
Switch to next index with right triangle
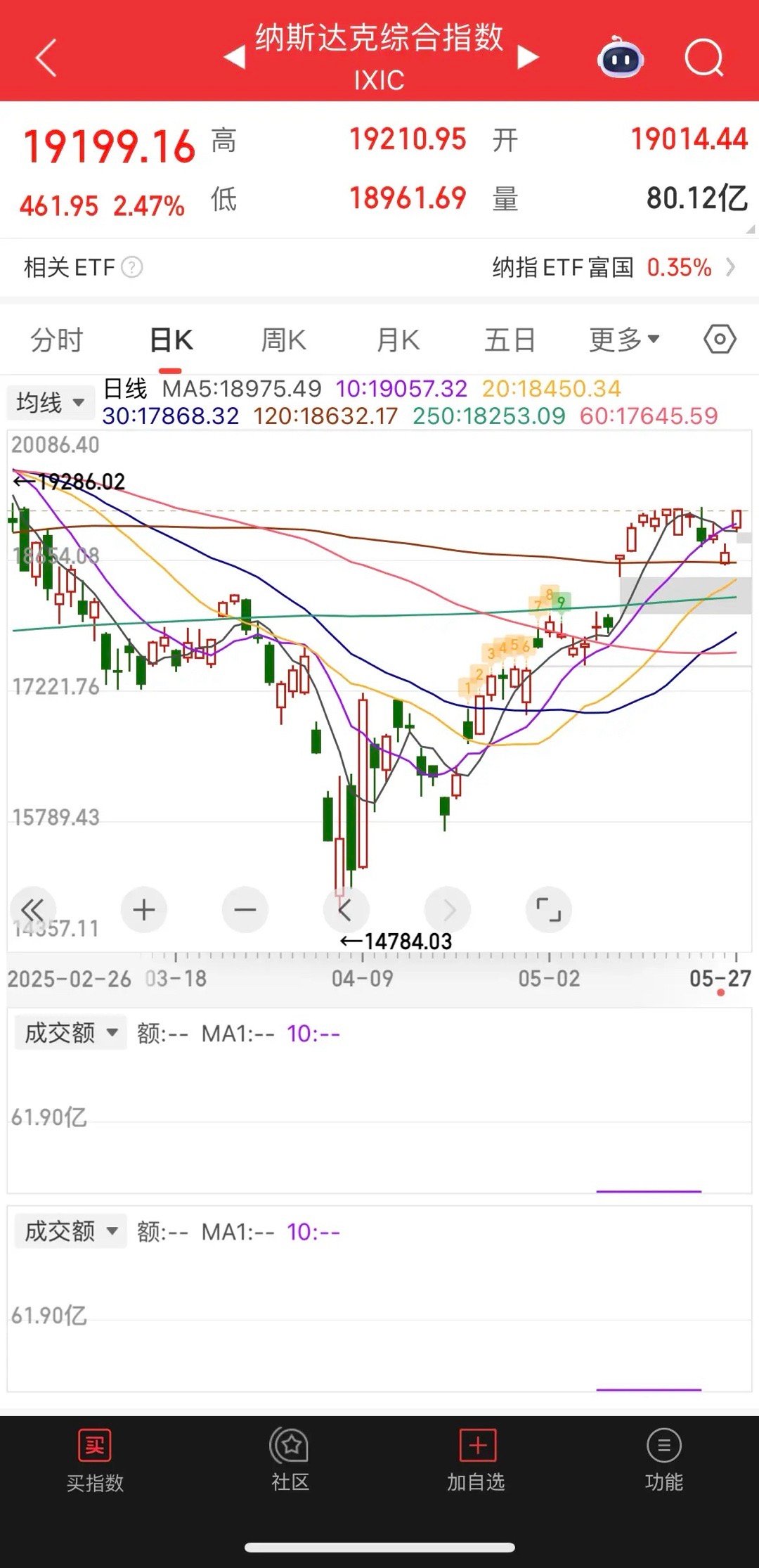click(x=528, y=57)
